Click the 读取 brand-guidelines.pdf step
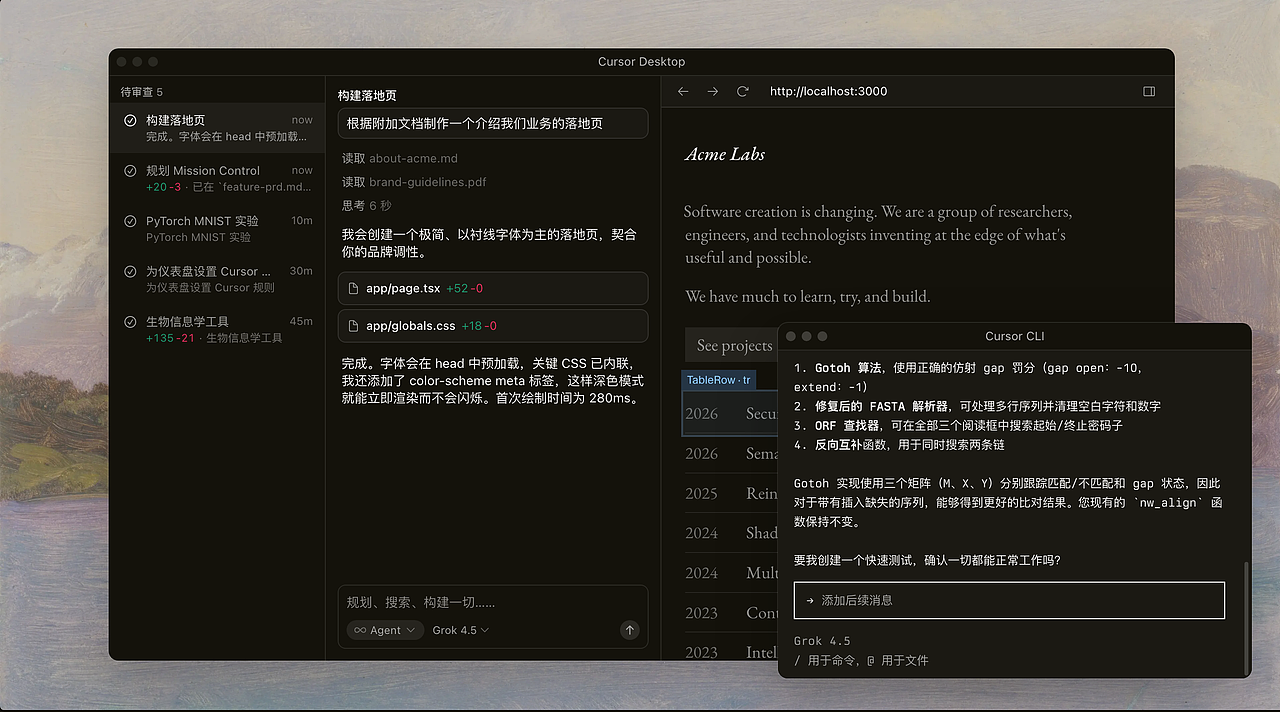 [x=414, y=182]
